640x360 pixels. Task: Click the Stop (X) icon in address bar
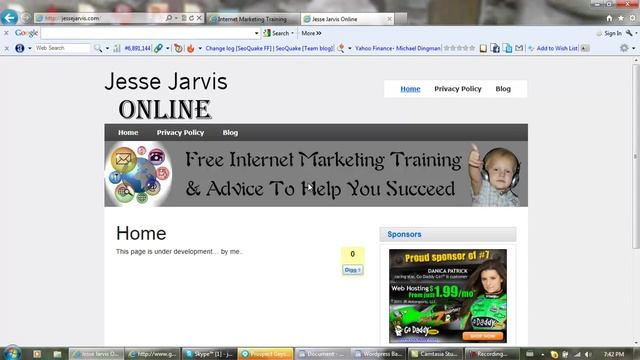coord(199,18)
